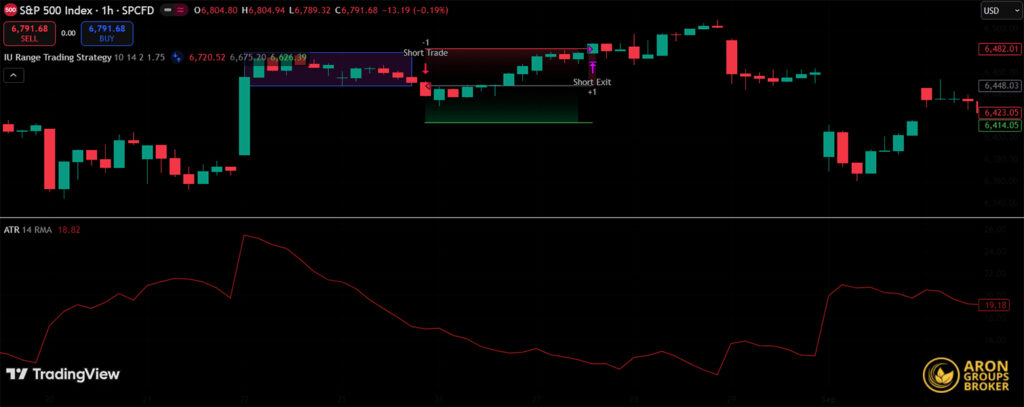Click the green 6,414.05 price axis label
The height and width of the screenshot is (407, 1024).
pos(1000,125)
